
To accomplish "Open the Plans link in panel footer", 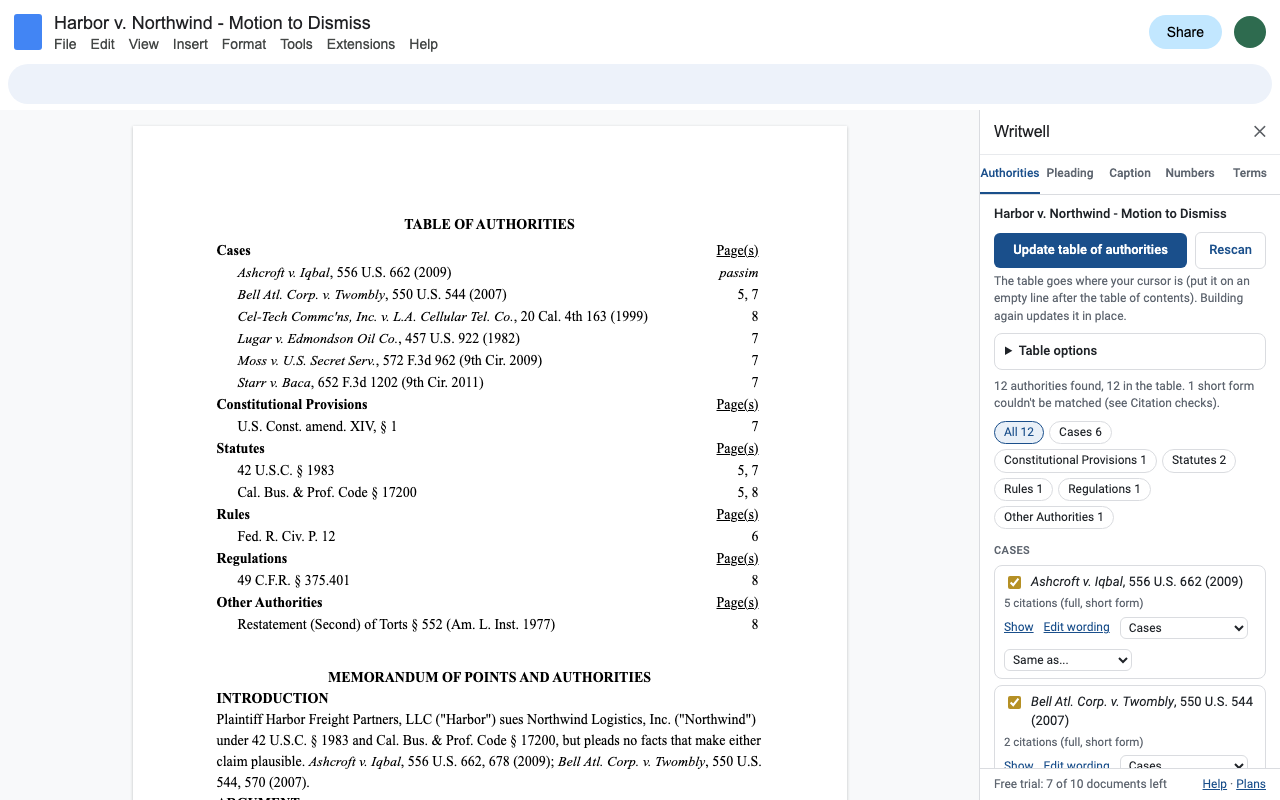I will (1251, 784).
